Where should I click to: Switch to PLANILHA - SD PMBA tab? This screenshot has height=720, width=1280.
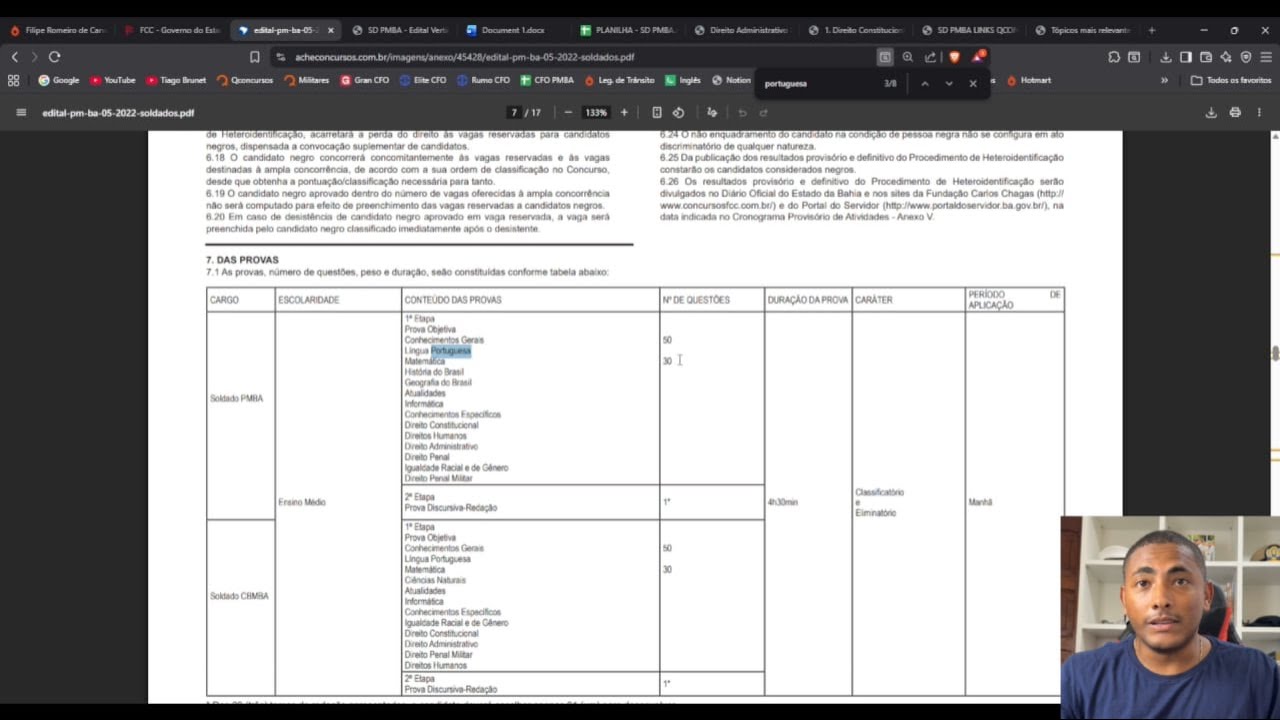click(628, 30)
